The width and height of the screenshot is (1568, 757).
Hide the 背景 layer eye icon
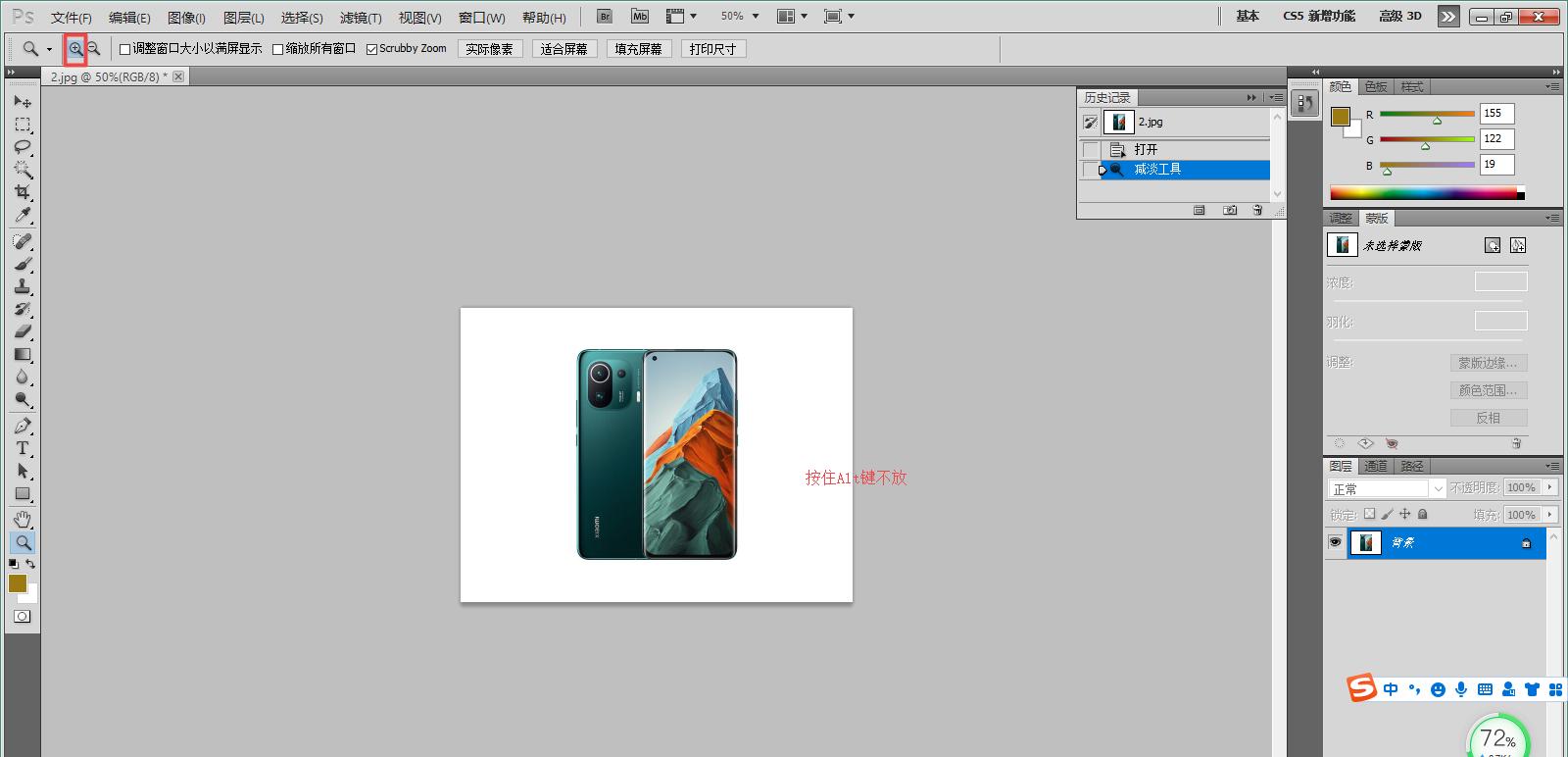[x=1335, y=542]
